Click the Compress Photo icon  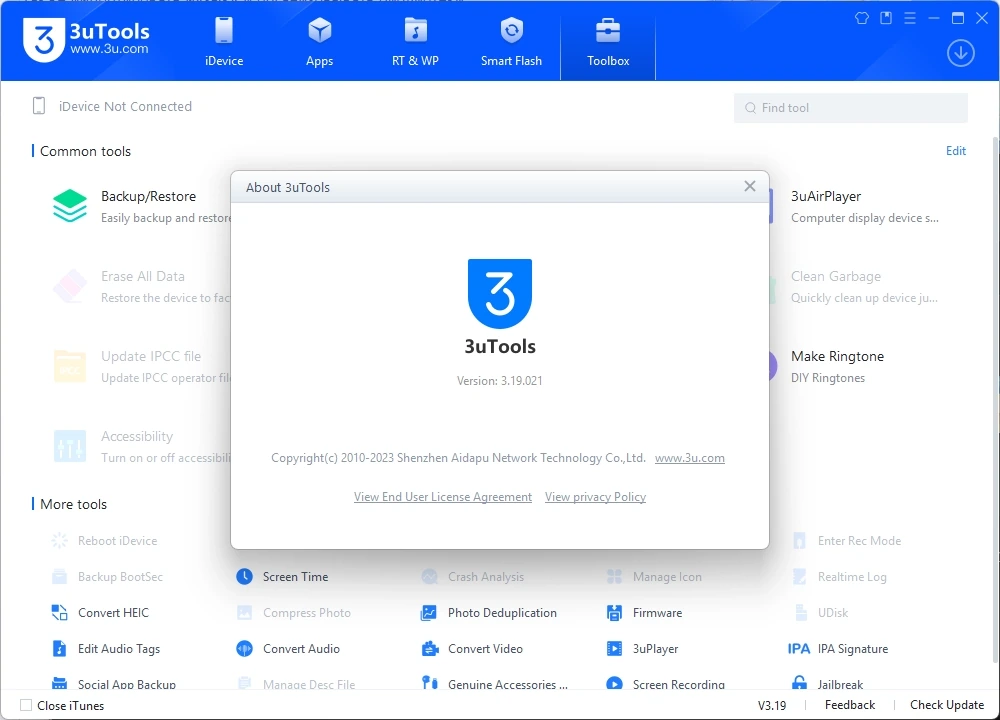coord(244,613)
